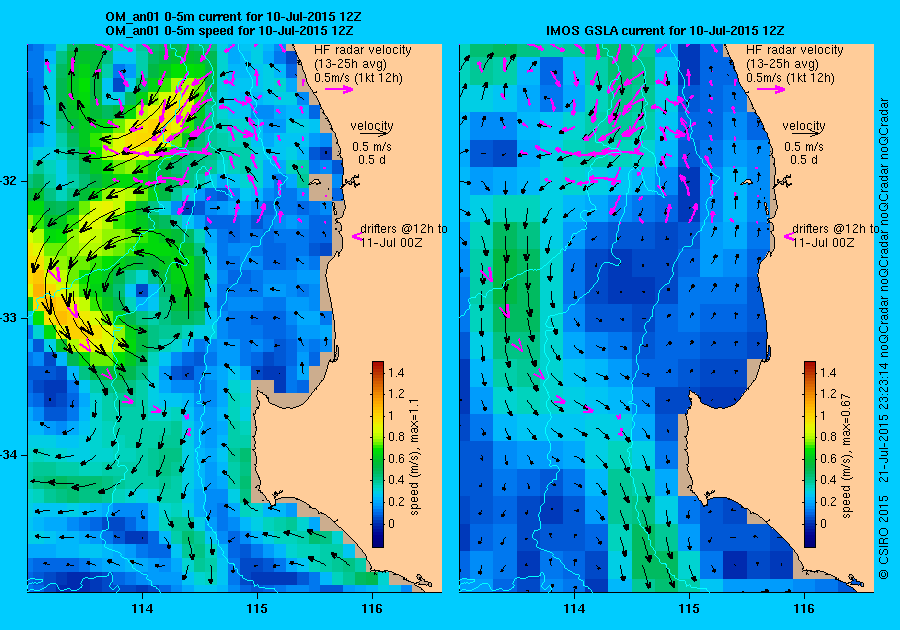Click the left panel title 'OM_an01 0-5m current for 10-Jul-2015 12Z'

(x=233, y=17)
